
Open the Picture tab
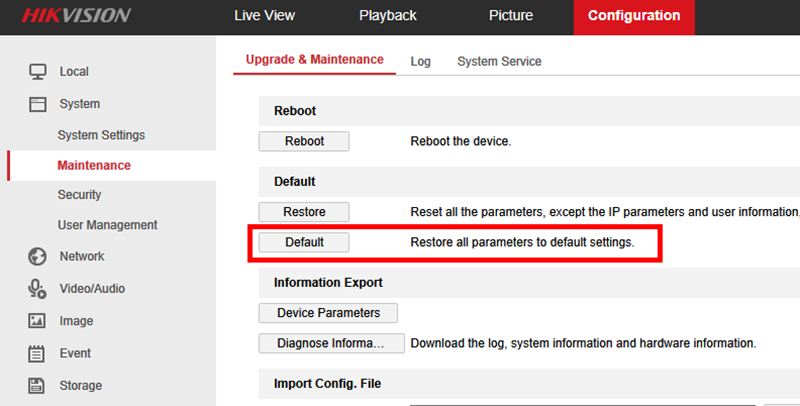[x=511, y=16]
